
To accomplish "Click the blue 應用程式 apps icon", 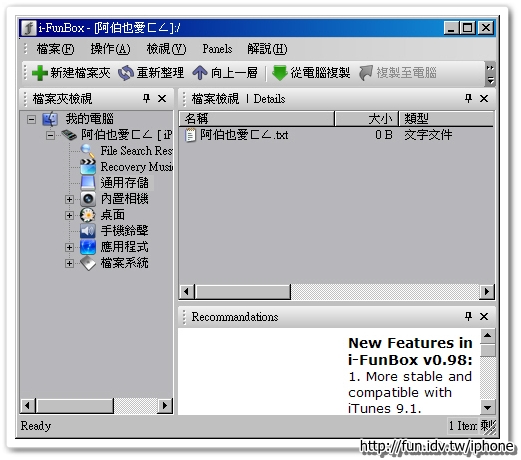I will coord(88,247).
